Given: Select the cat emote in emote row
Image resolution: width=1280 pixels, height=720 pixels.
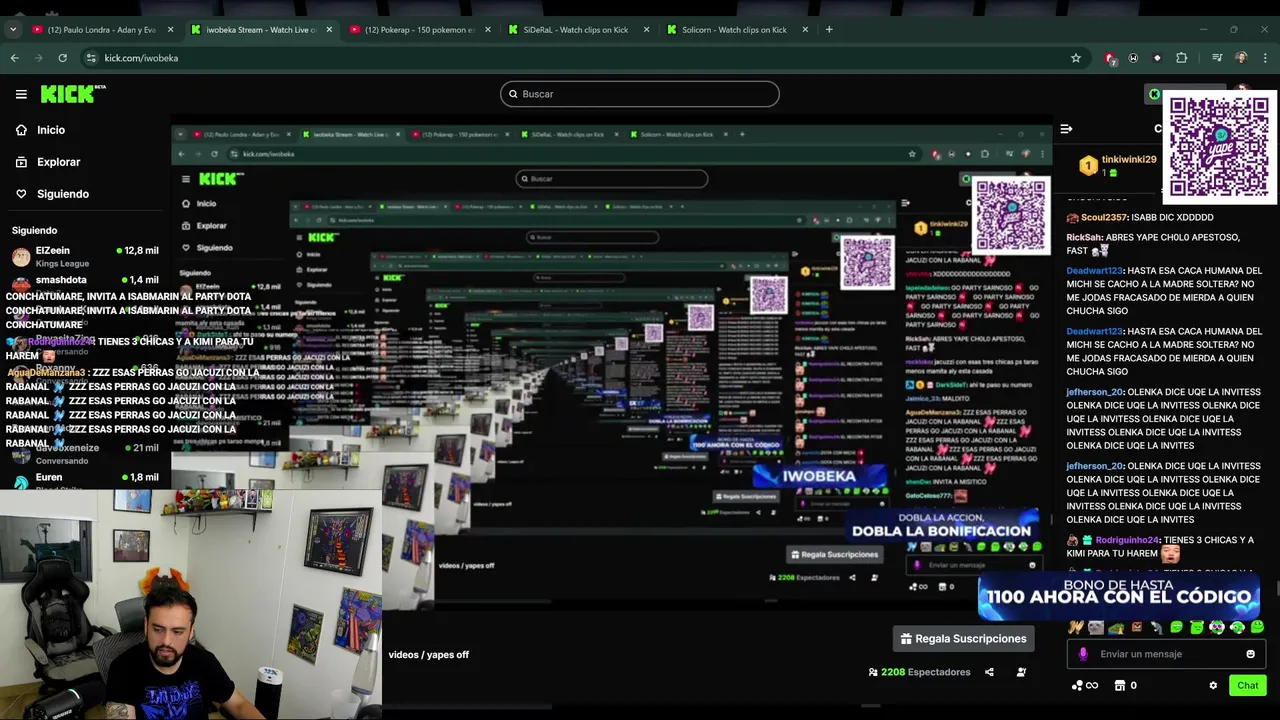Looking at the screenshot, I should (1096, 628).
